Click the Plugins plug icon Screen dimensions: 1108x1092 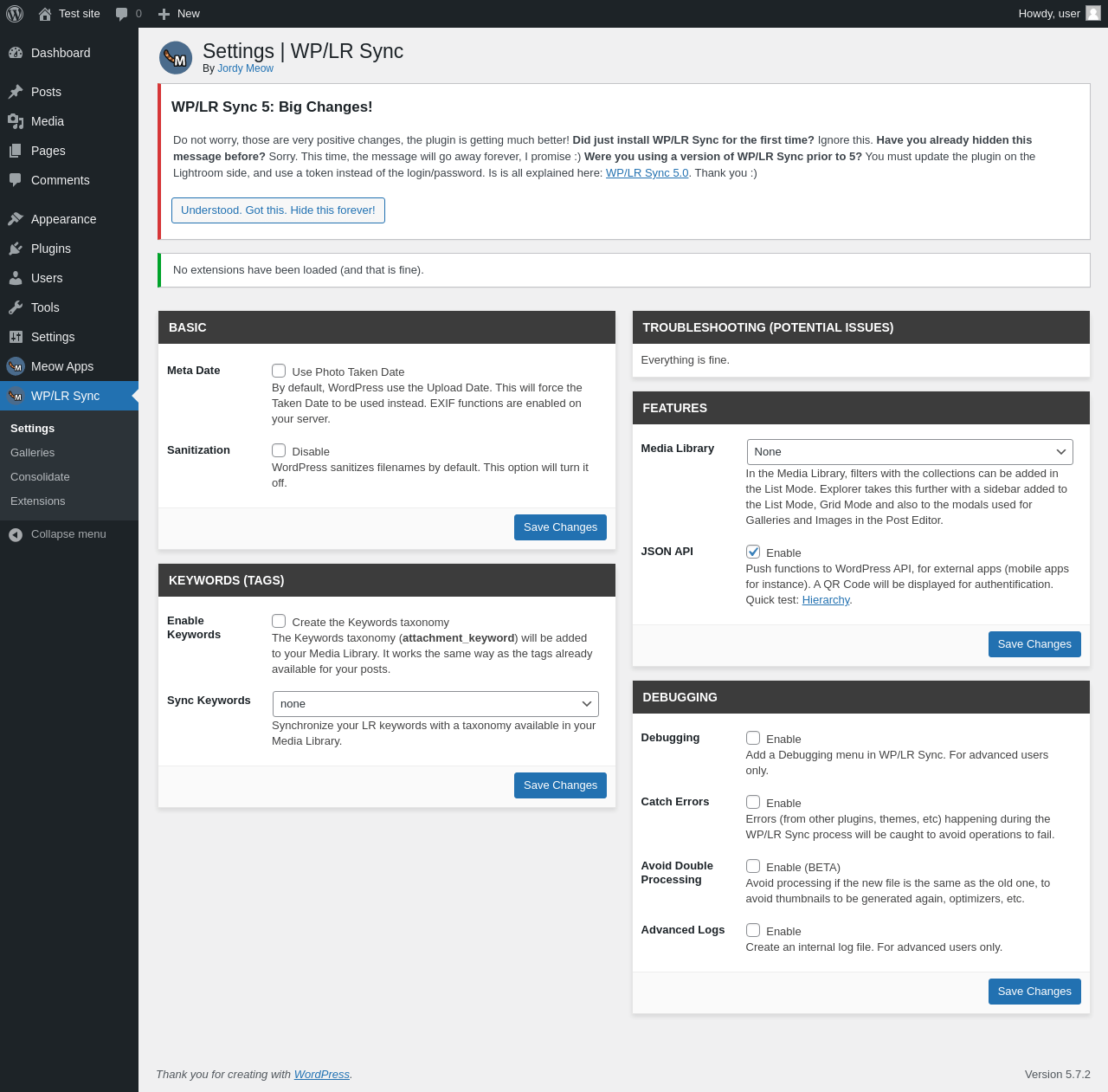coord(16,249)
